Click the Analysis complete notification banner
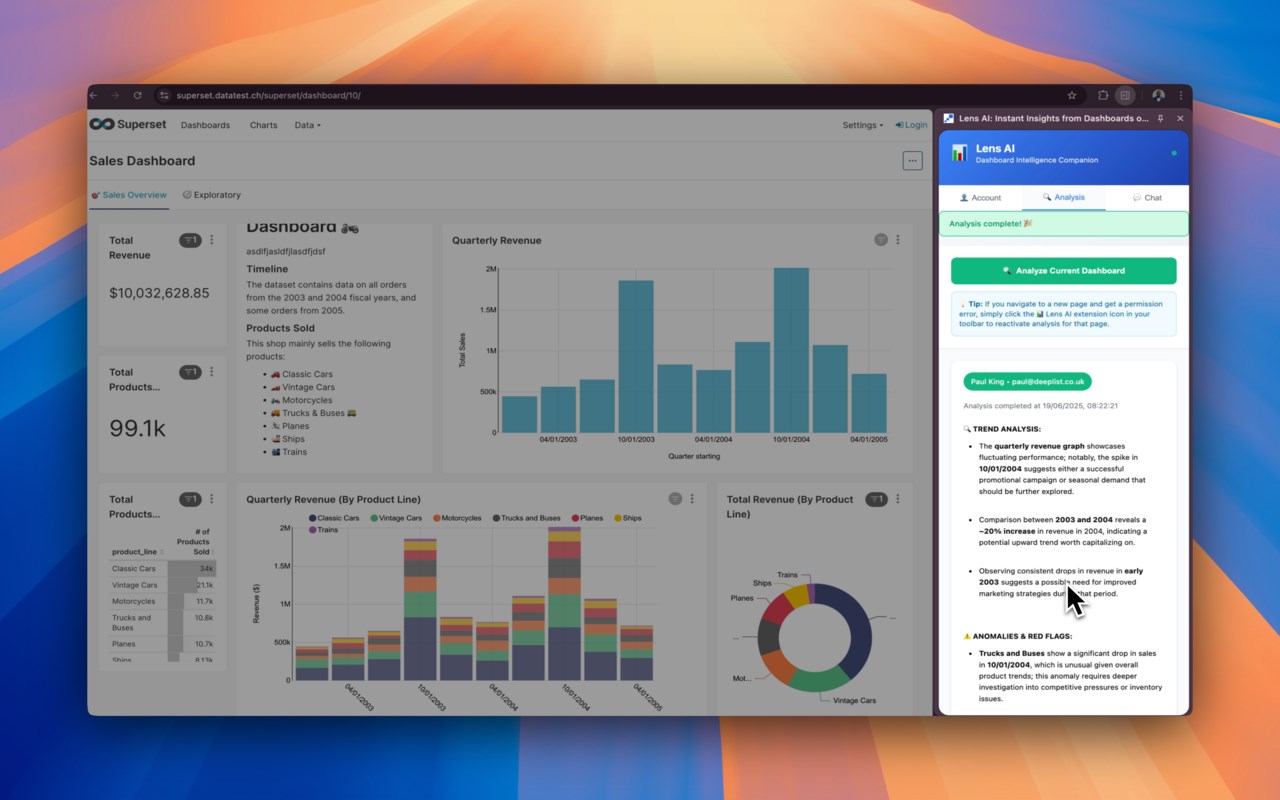This screenshot has width=1280, height=800. [1063, 224]
